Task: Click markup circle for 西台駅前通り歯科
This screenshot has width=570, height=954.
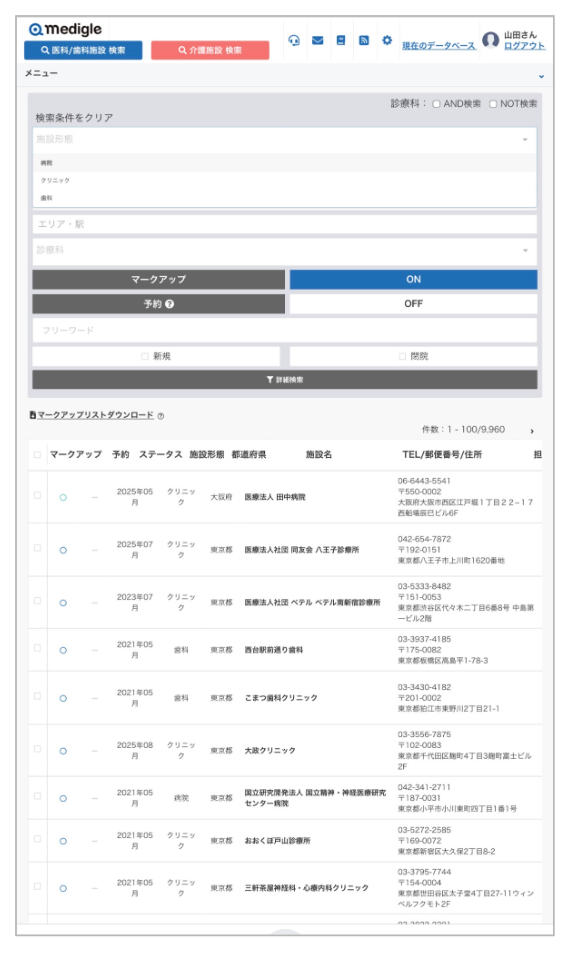Action: click(x=63, y=650)
